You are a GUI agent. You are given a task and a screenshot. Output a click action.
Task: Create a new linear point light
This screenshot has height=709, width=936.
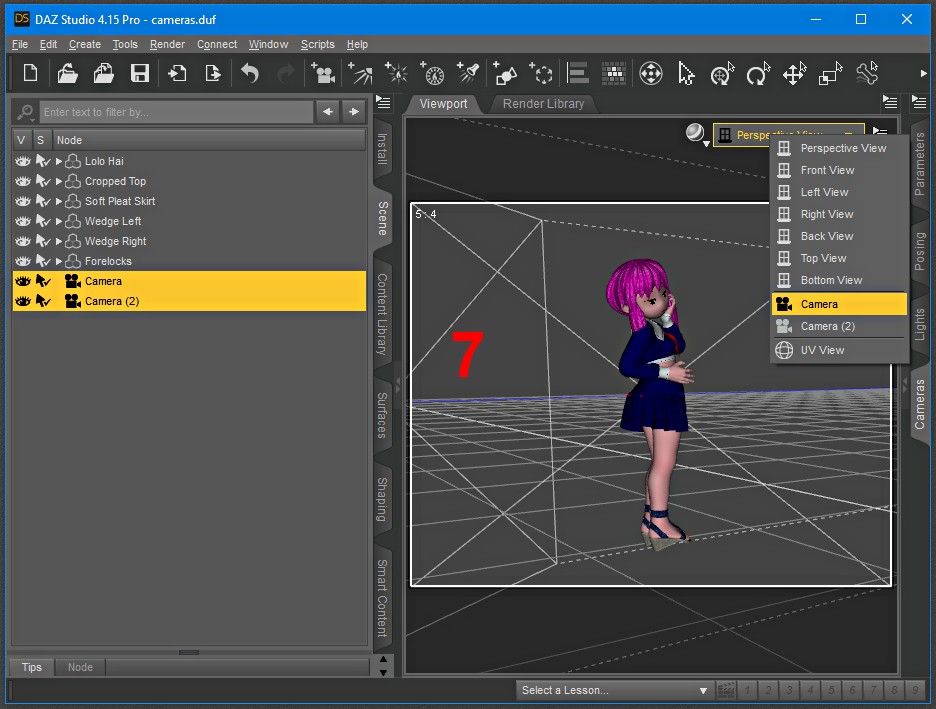pyautogui.click(x=432, y=73)
